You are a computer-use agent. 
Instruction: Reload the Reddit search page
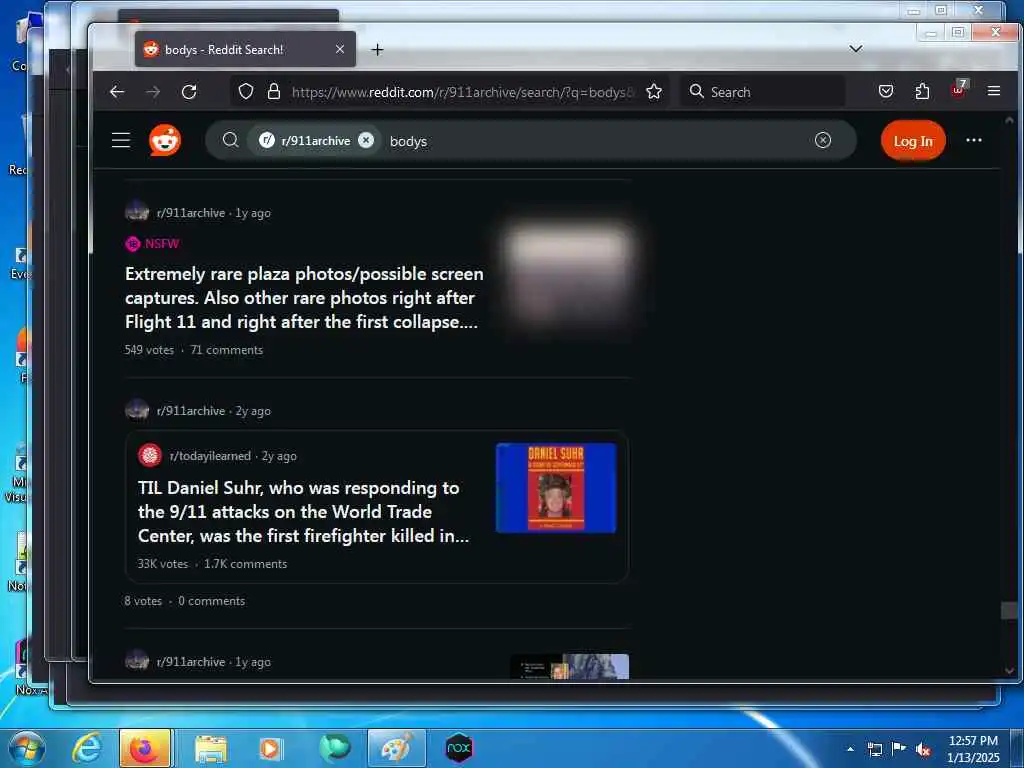[x=189, y=92]
